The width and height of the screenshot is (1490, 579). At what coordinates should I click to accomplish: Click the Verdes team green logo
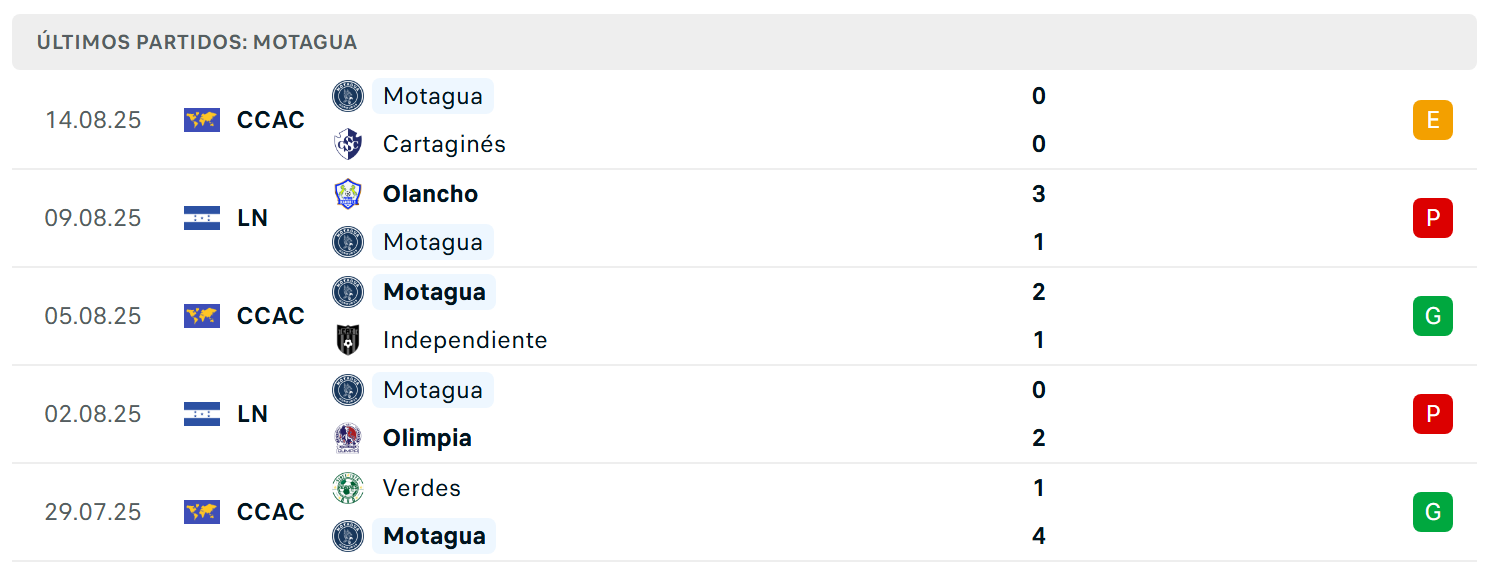(348, 488)
